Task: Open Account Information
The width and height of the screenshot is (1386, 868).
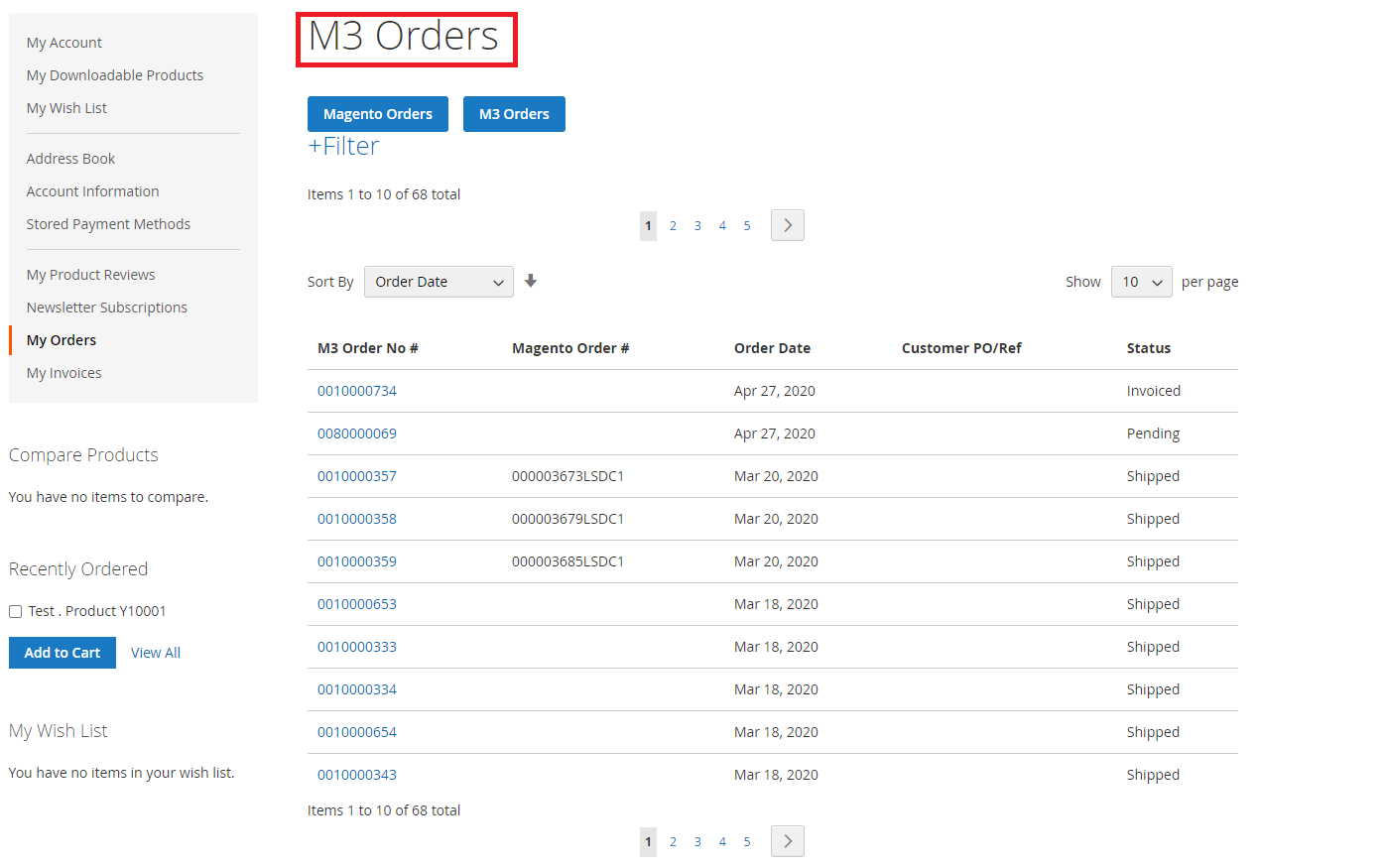Action: 93,191
